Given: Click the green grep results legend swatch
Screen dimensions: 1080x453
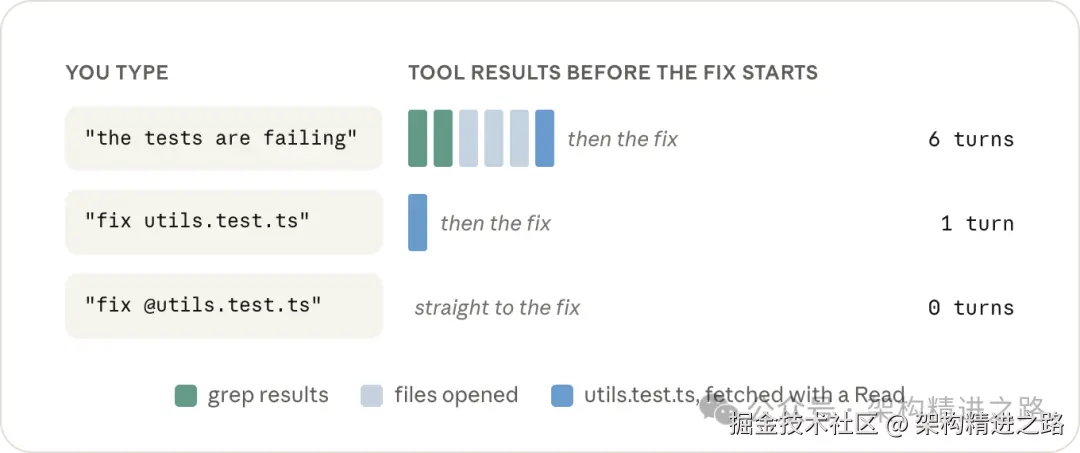Looking at the screenshot, I should [x=186, y=396].
